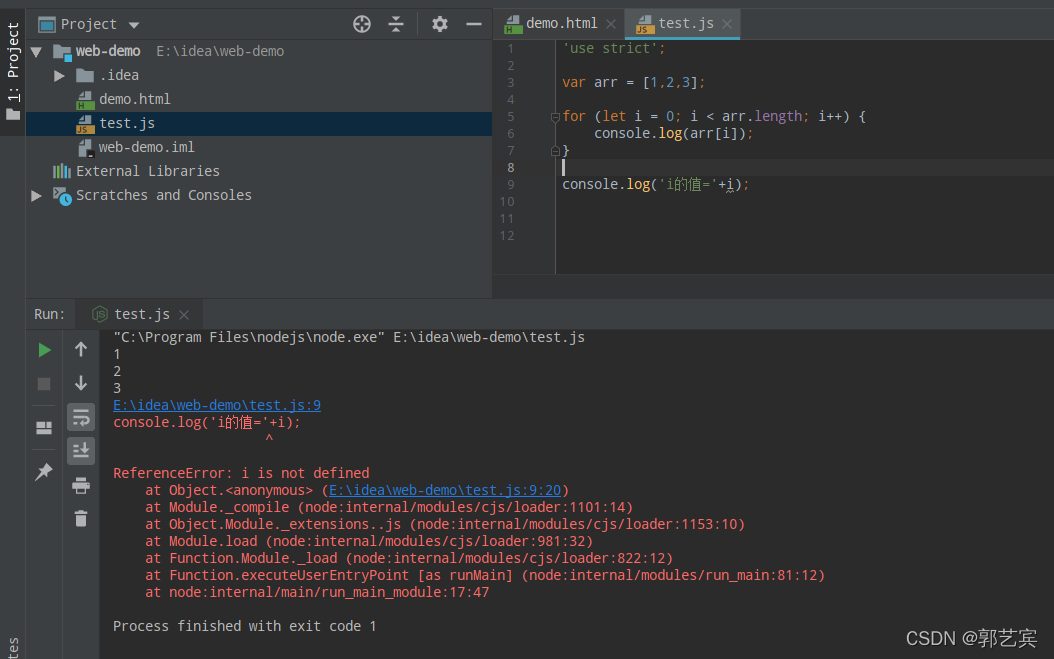The width and height of the screenshot is (1054, 659).
Task: Click the Run: label of the tool window
Action: point(50,314)
